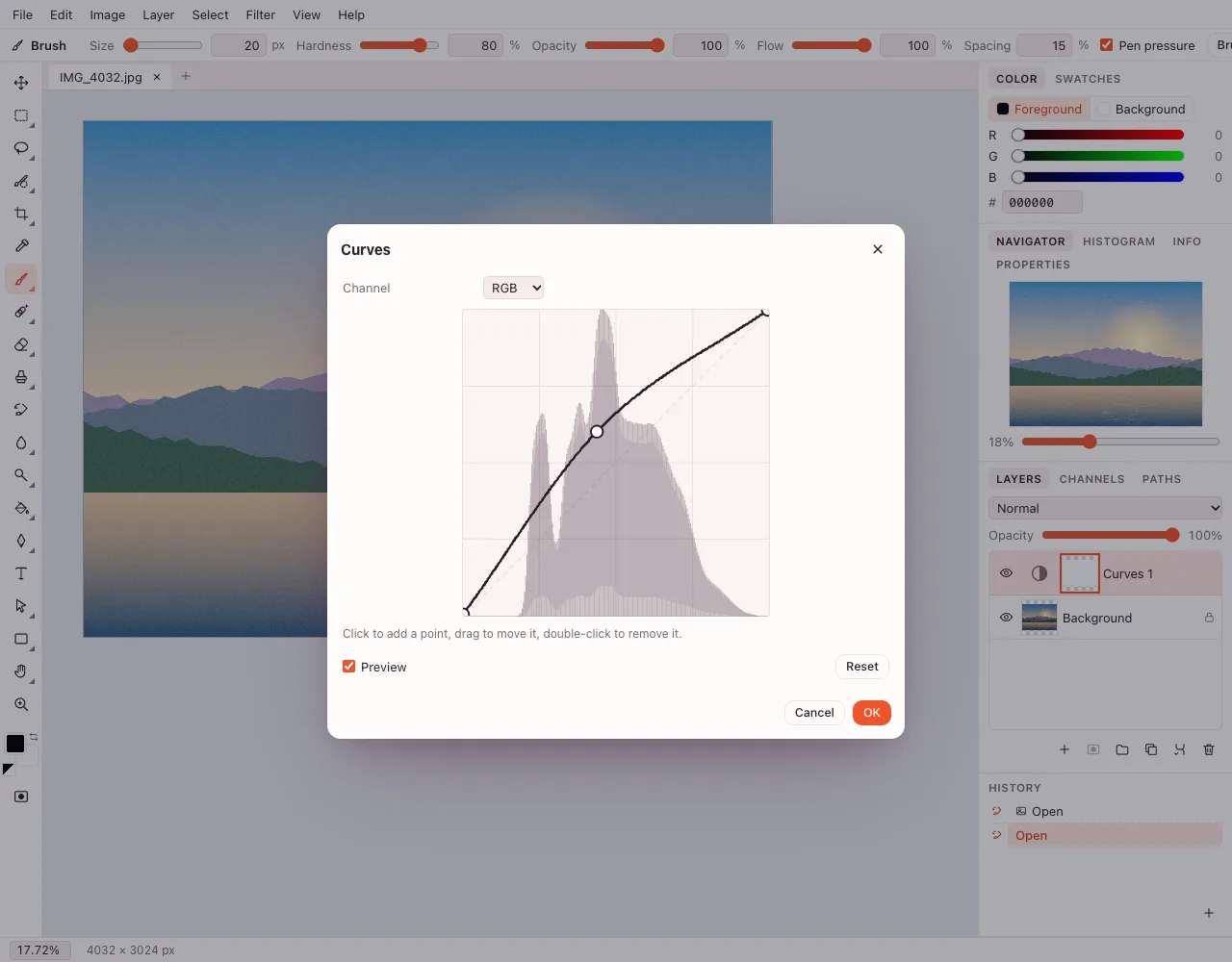Select the Lasso tool

[x=21, y=148]
